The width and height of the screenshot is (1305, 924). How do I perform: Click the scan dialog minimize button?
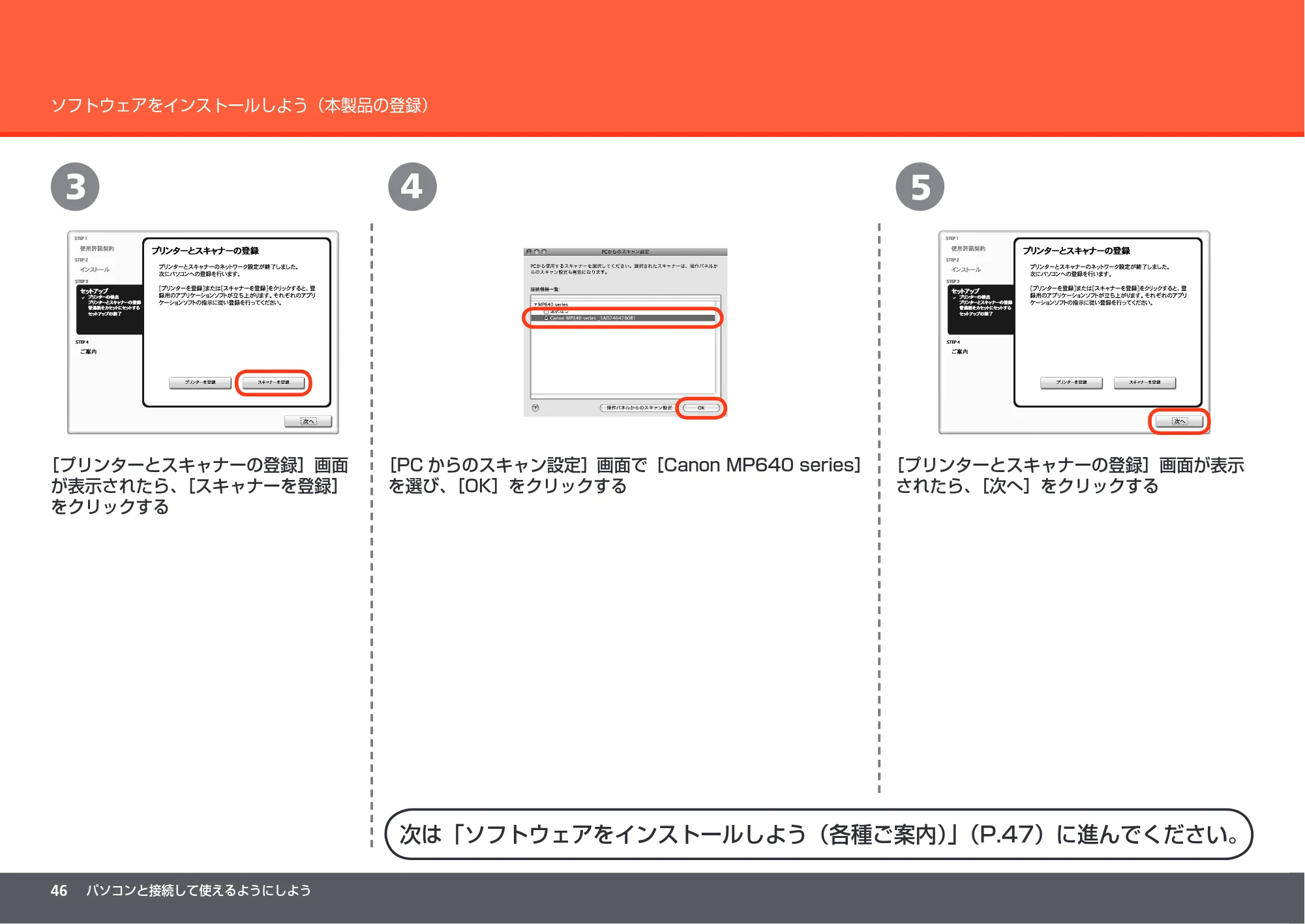point(537,252)
